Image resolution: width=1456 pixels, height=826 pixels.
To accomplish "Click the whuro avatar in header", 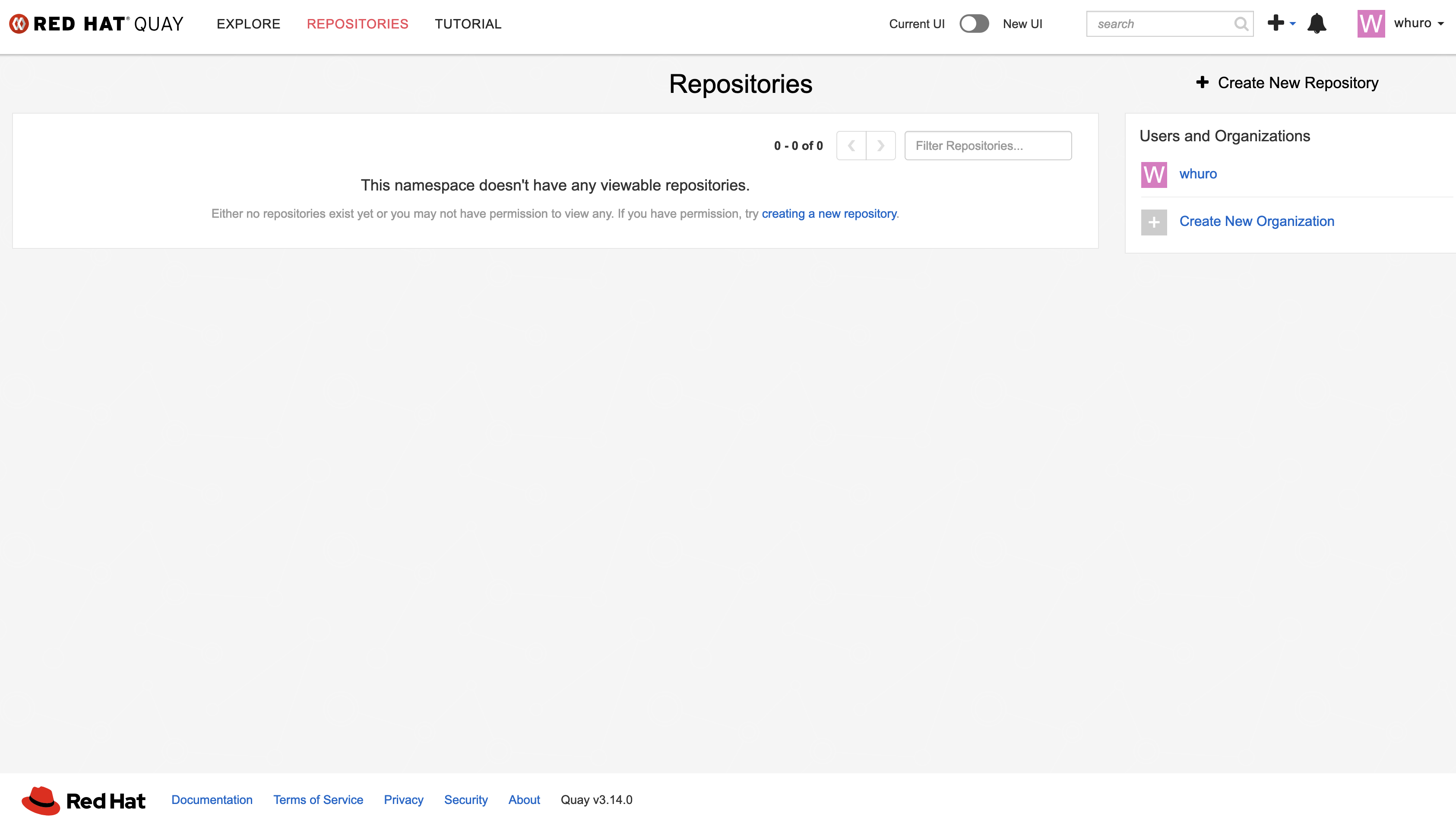I will [1371, 24].
